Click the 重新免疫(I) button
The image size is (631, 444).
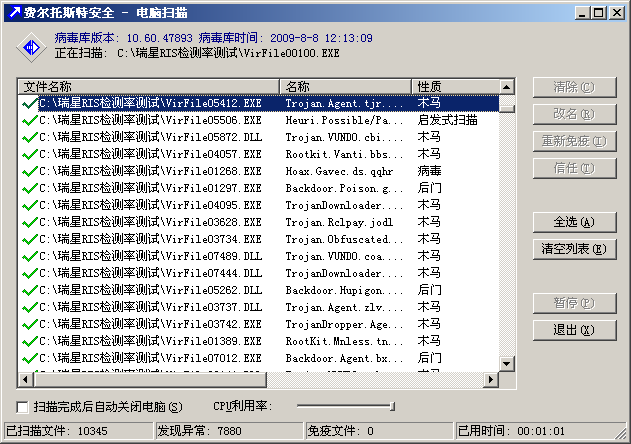574,141
